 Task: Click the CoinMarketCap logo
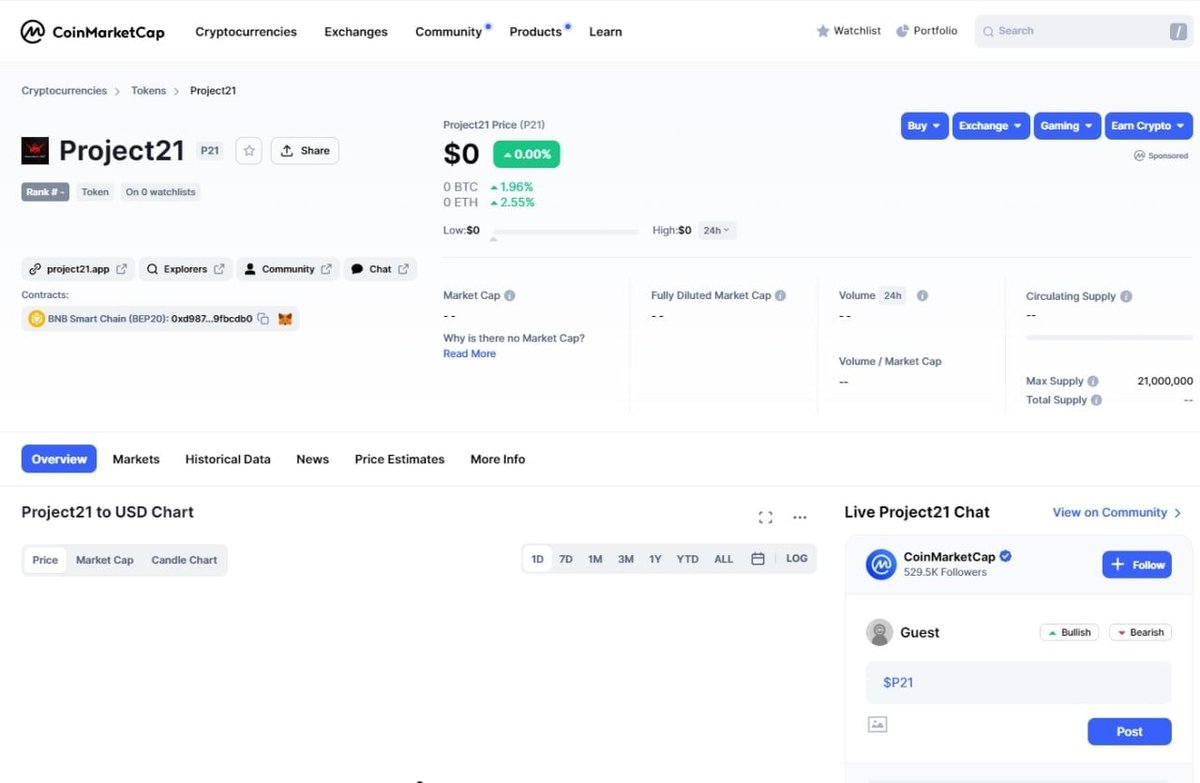pyautogui.click(x=93, y=32)
